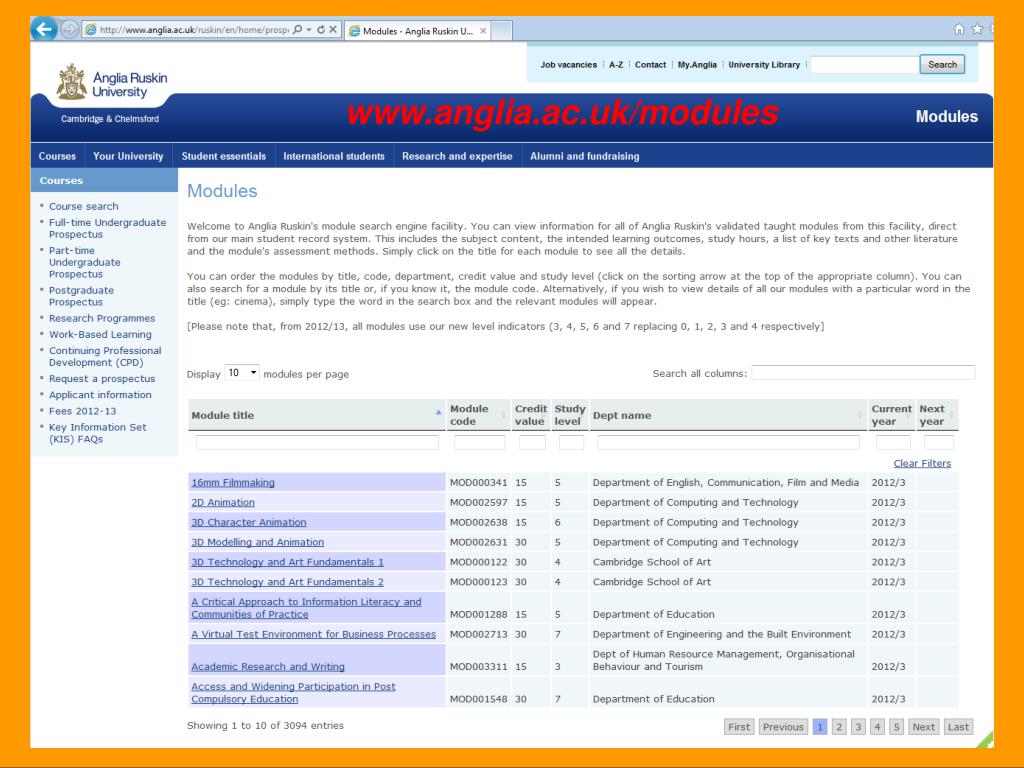Click the Anglia Ruskin University logo
This screenshot has width=1024, height=768.
[x=112, y=83]
